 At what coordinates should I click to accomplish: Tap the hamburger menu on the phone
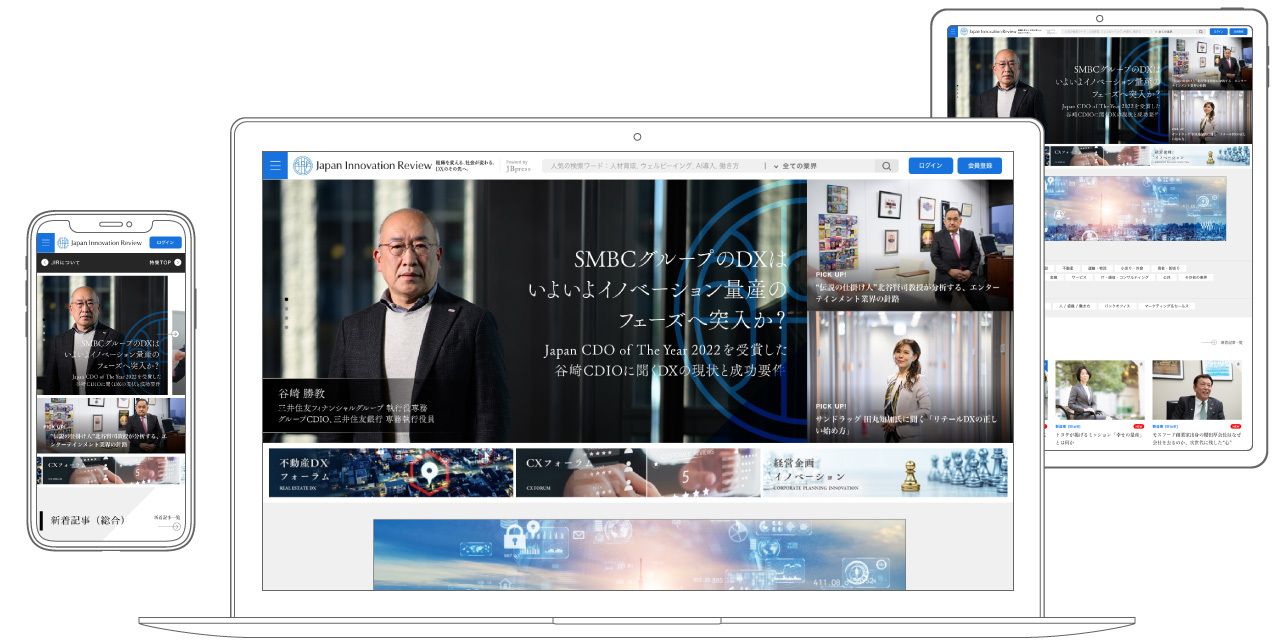[x=46, y=242]
